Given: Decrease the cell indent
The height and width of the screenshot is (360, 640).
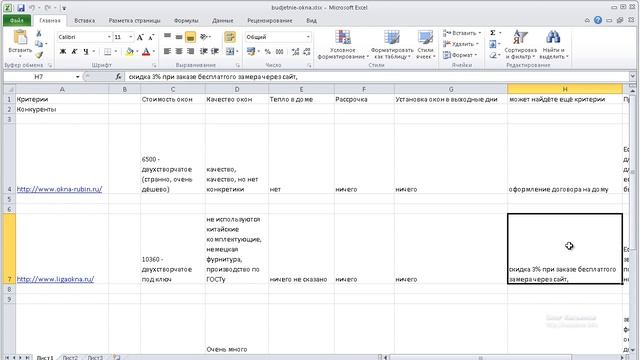Looking at the screenshot, I should pyautogui.click(x=203, y=51).
